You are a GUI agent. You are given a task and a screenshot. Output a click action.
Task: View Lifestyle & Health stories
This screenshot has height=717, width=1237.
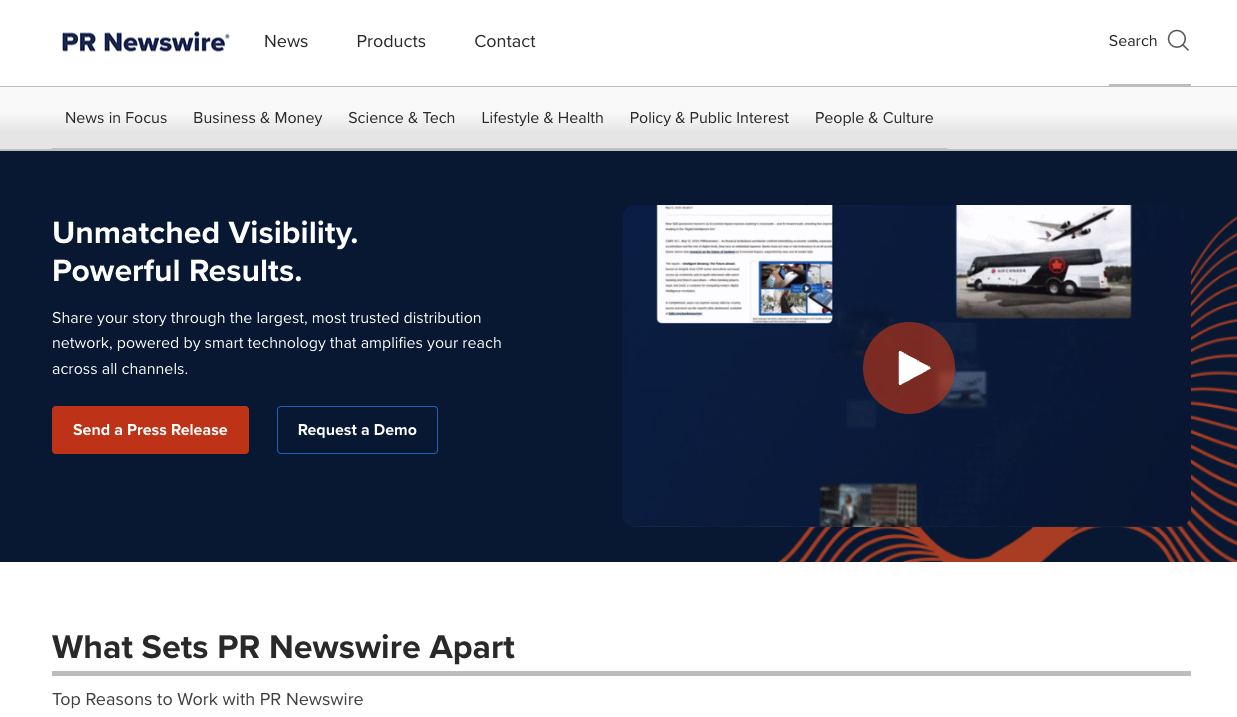[542, 118]
